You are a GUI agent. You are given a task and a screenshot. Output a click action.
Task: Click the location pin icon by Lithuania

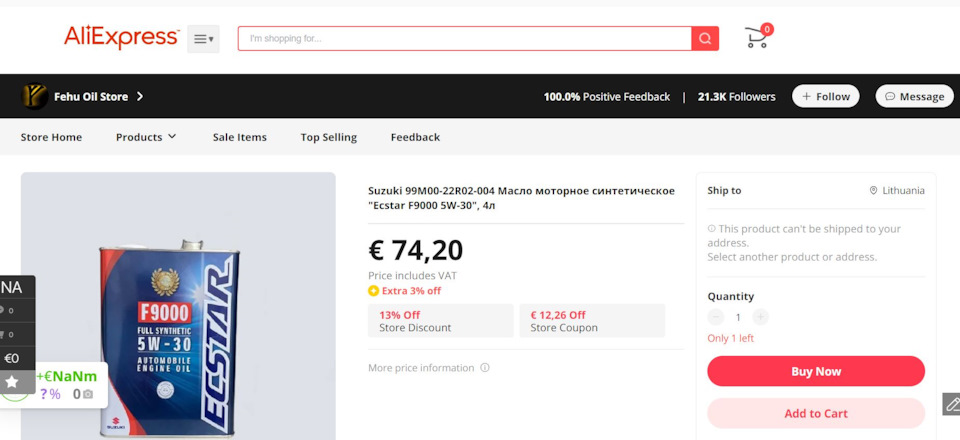coord(874,190)
